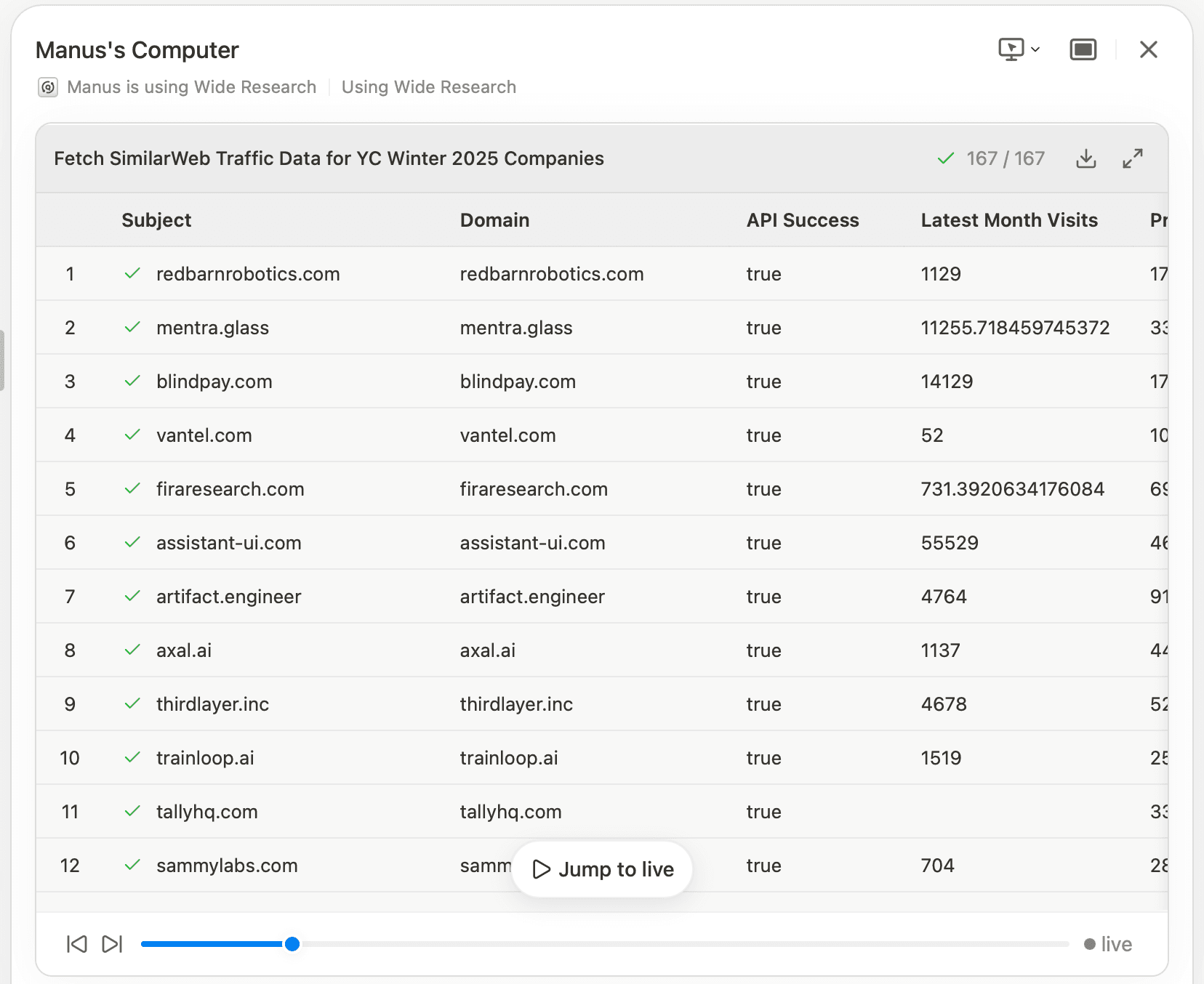The height and width of the screenshot is (984, 1204).
Task: Click the green checkmark beside 167/167
Action: pyautogui.click(x=945, y=158)
